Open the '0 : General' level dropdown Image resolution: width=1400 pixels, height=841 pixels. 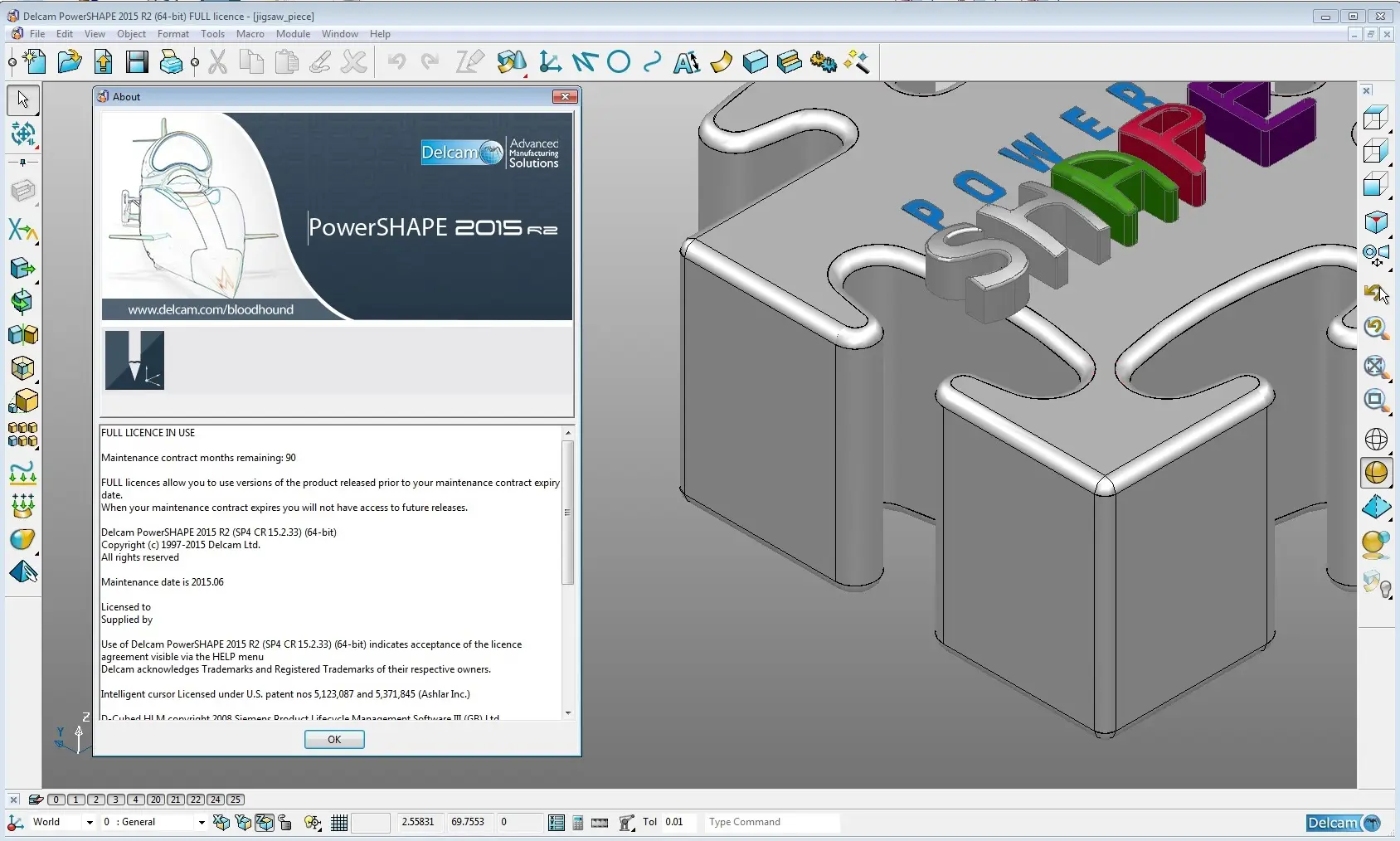tap(201, 822)
